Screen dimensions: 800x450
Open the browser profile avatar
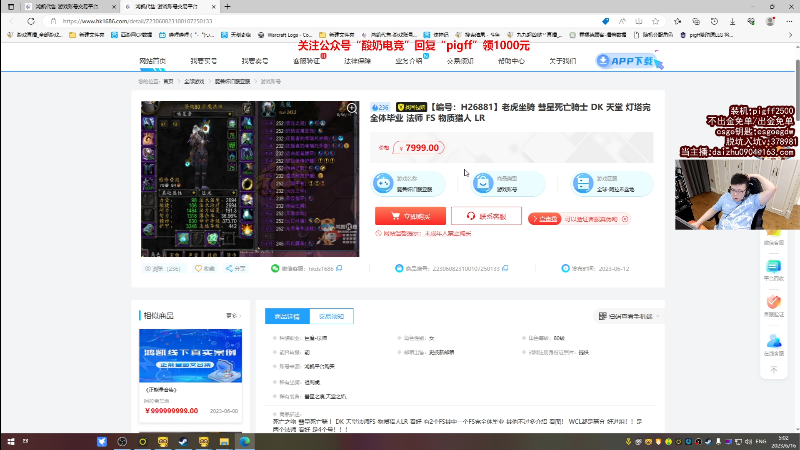[770, 21]
